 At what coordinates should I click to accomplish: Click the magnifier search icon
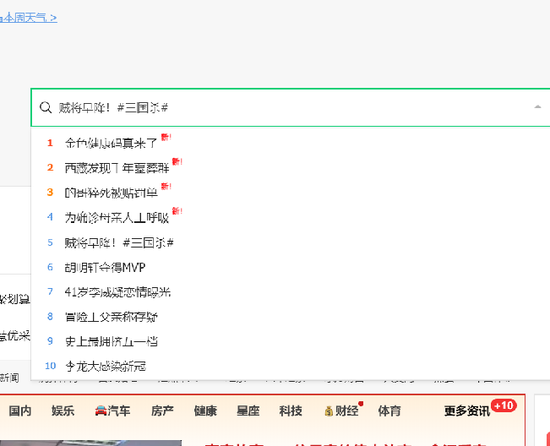pos(46,107)
